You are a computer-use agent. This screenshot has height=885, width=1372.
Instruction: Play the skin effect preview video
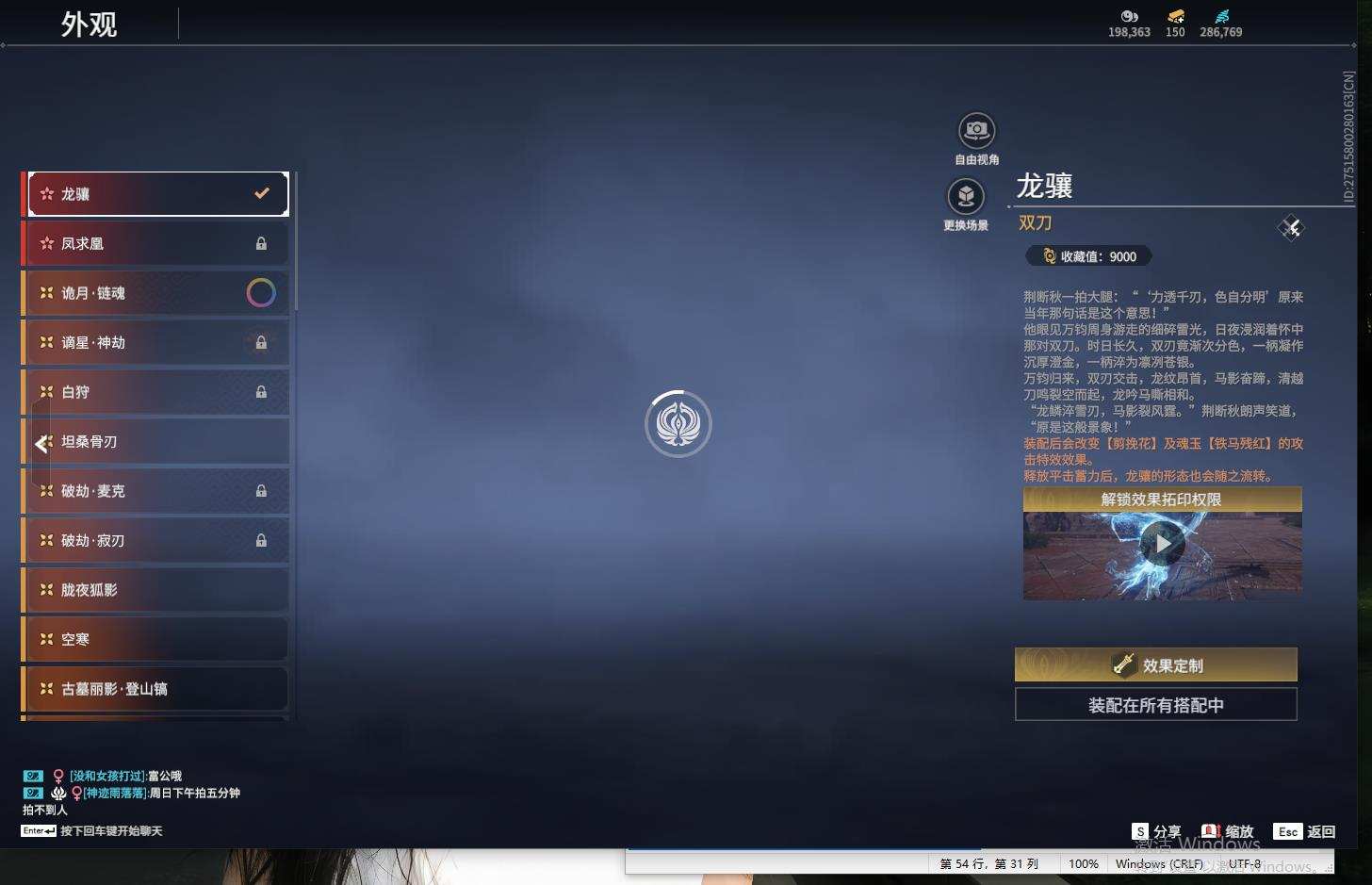click(x=1163, y=544)
